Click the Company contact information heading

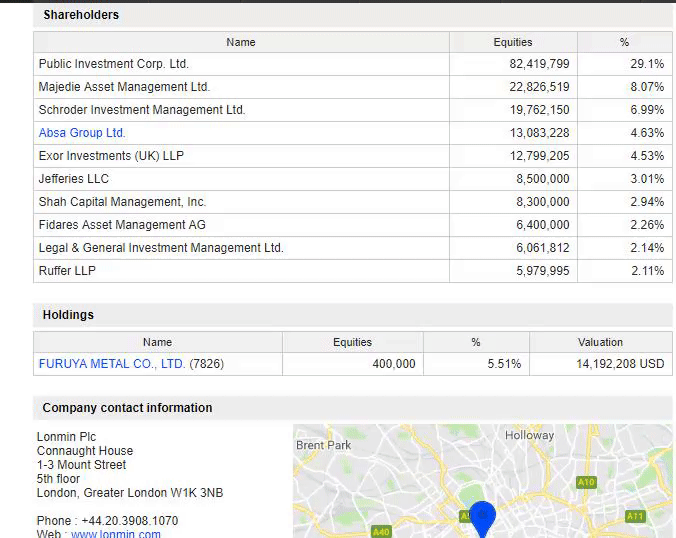click(127, 408)
